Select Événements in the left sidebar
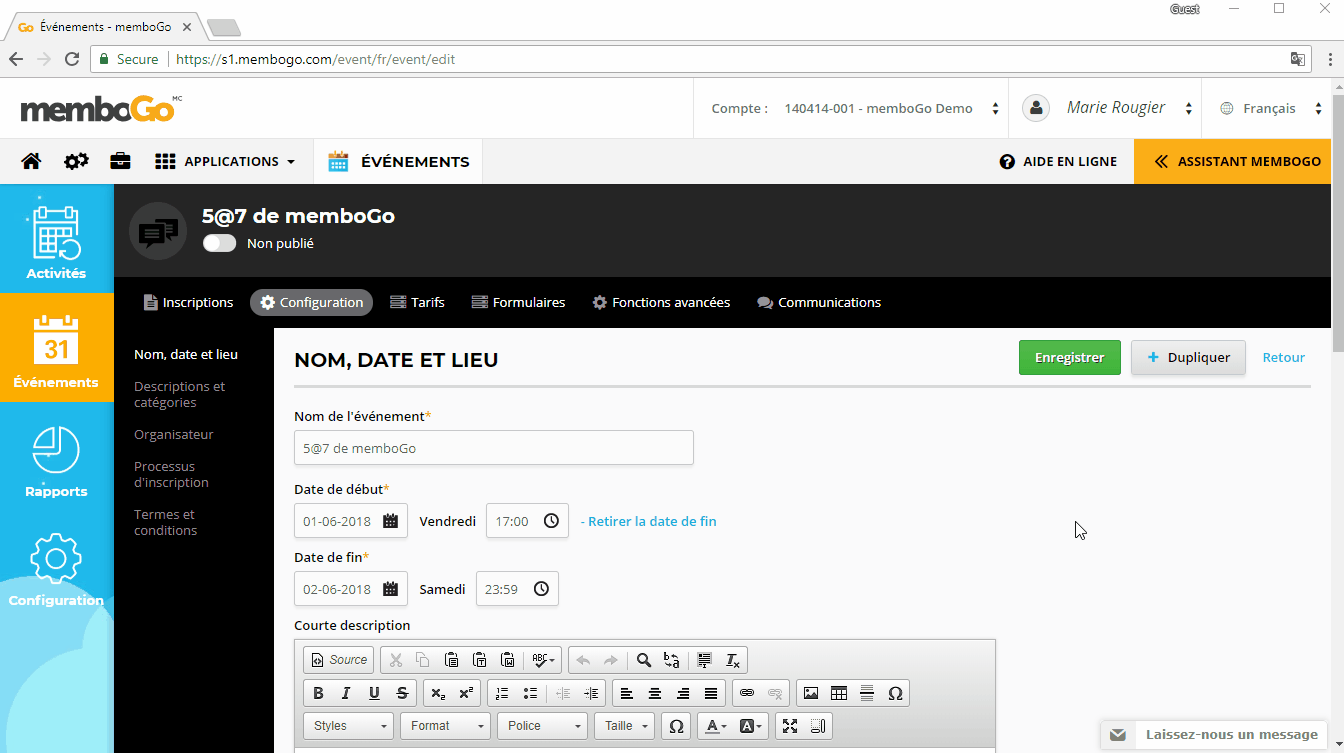 [56, 348]
